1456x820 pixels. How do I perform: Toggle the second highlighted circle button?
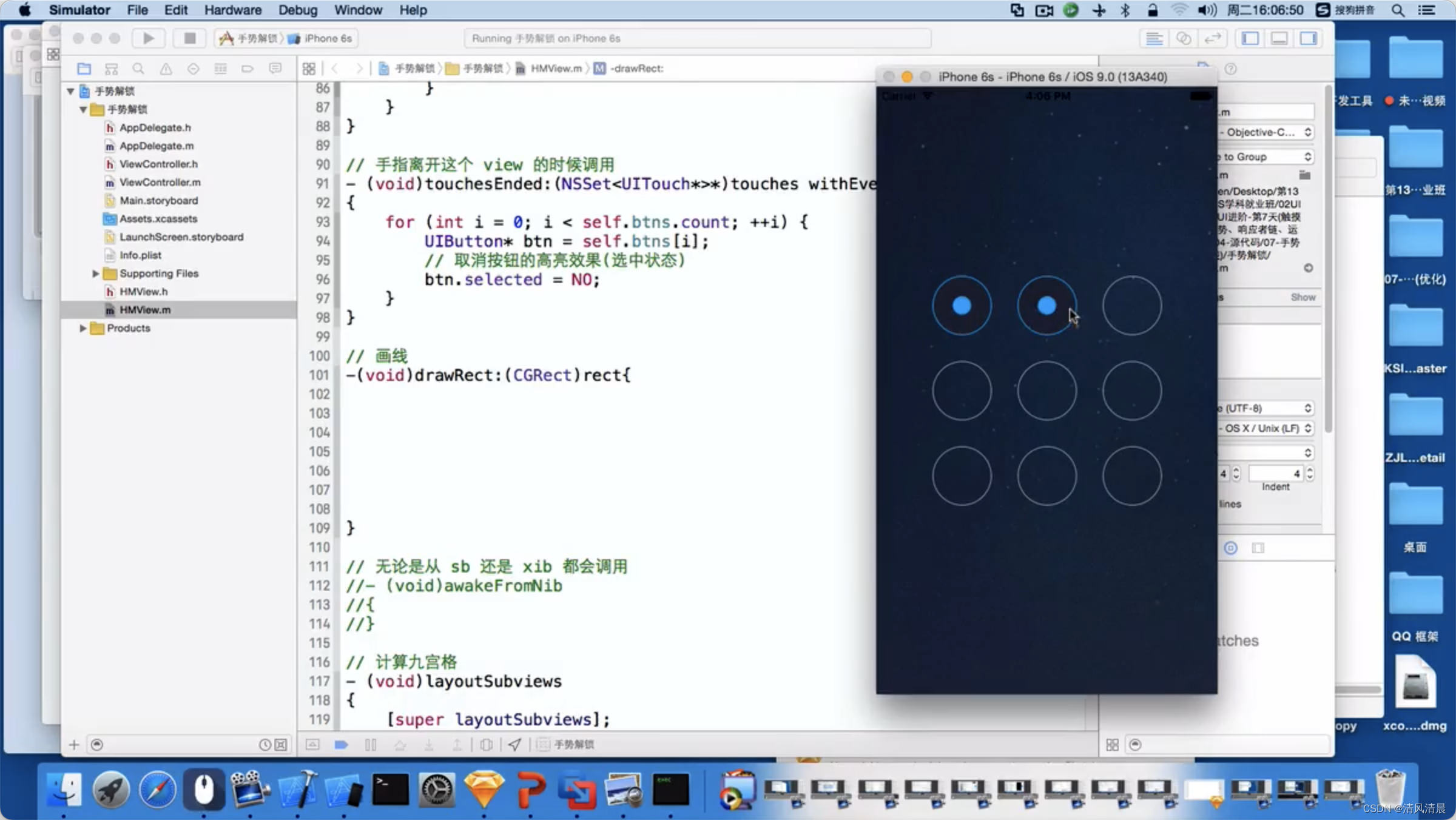(x=1046, y=306)
